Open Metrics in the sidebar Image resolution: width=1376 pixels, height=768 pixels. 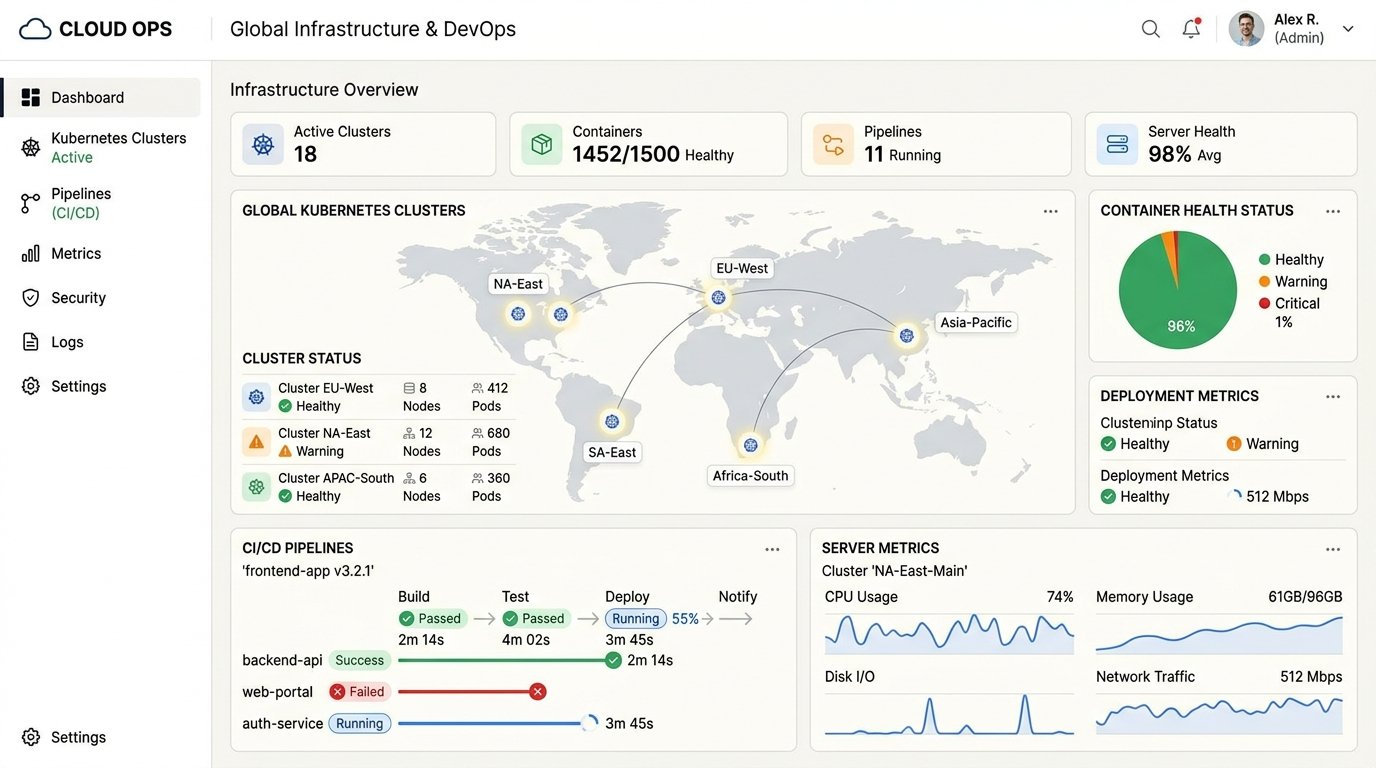click(62, 253)
